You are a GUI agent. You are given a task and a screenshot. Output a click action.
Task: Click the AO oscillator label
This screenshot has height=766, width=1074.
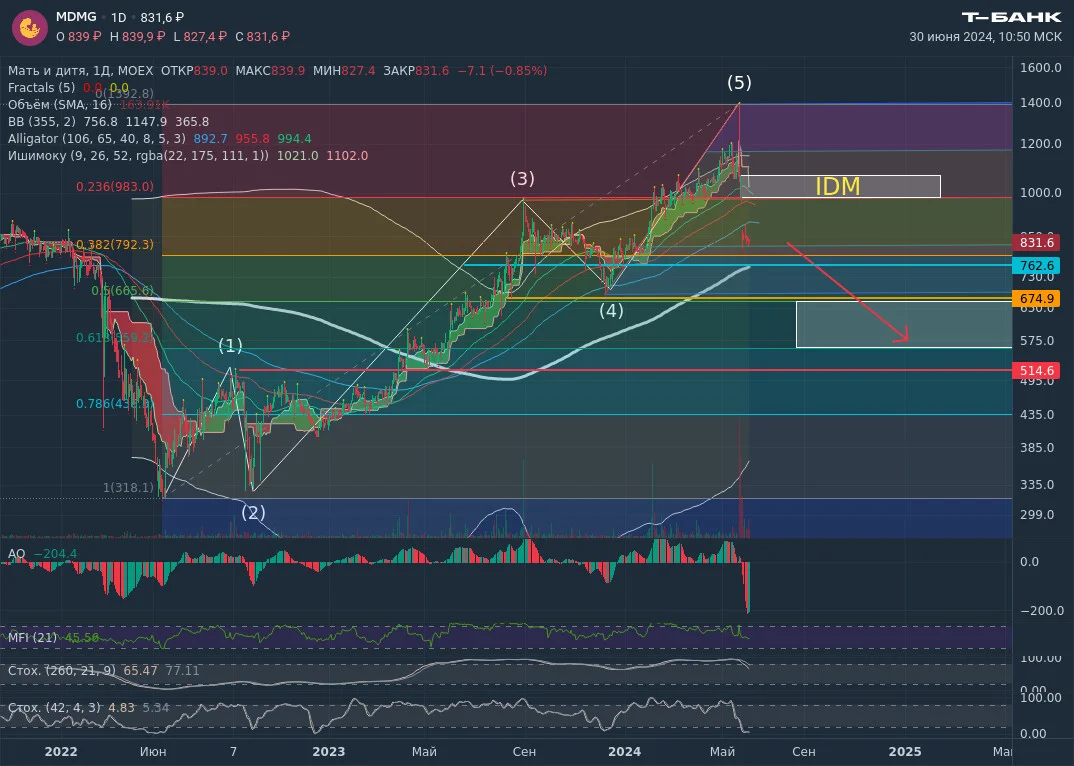(16, 554)
